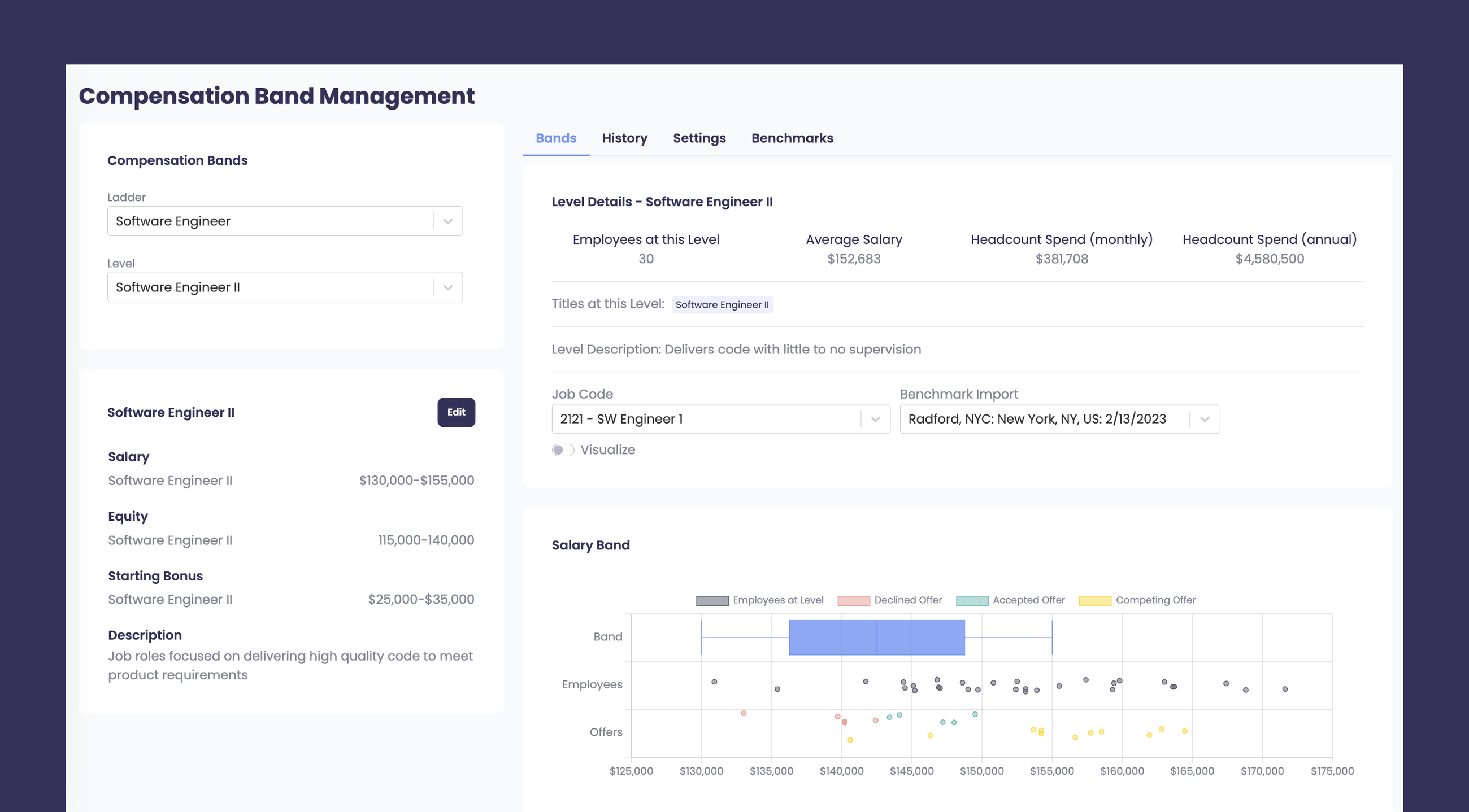Expand the Level dropdown arrow

447,287
